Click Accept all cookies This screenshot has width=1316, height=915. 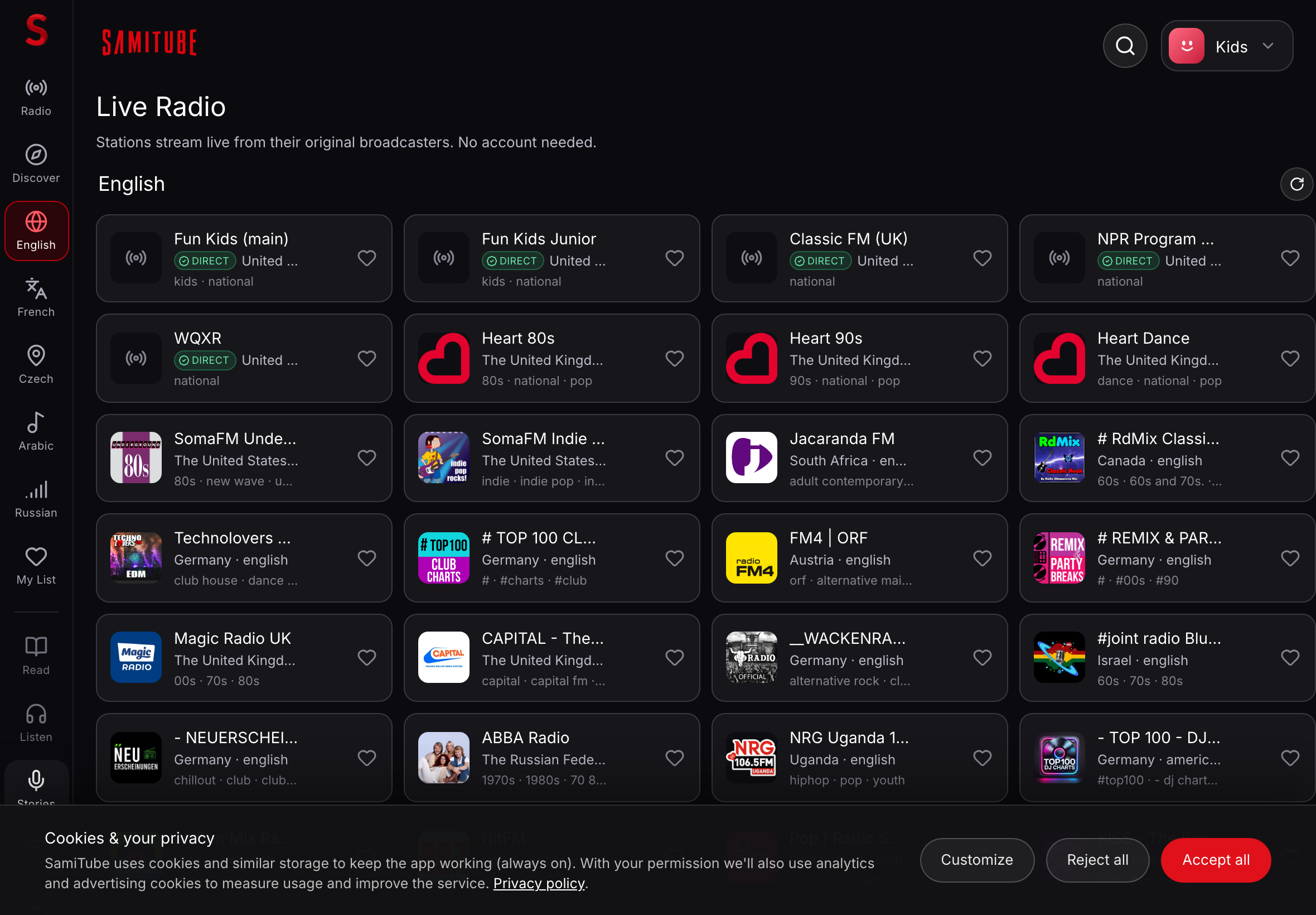pyautogui.click(x=1216, y=859)
